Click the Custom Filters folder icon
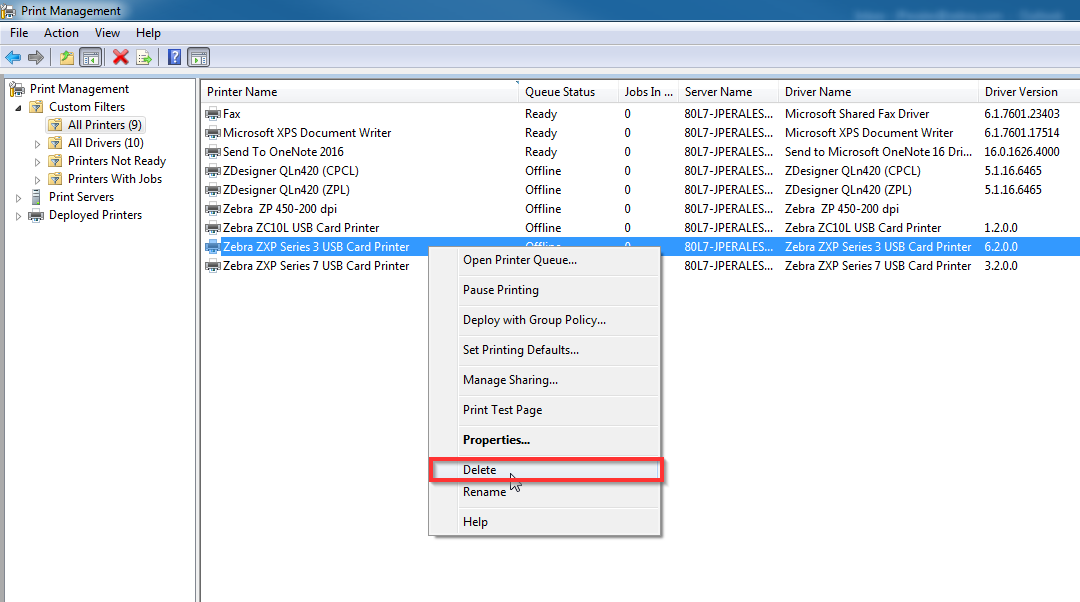The image size is (1080, 602). pyautogui.click(x=37, y=107)
